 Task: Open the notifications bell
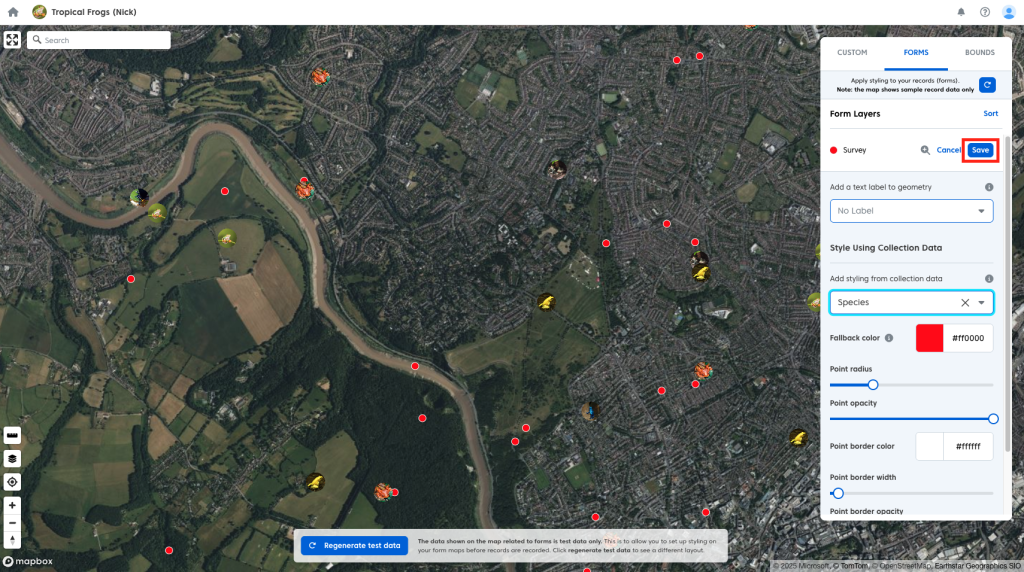961,12
